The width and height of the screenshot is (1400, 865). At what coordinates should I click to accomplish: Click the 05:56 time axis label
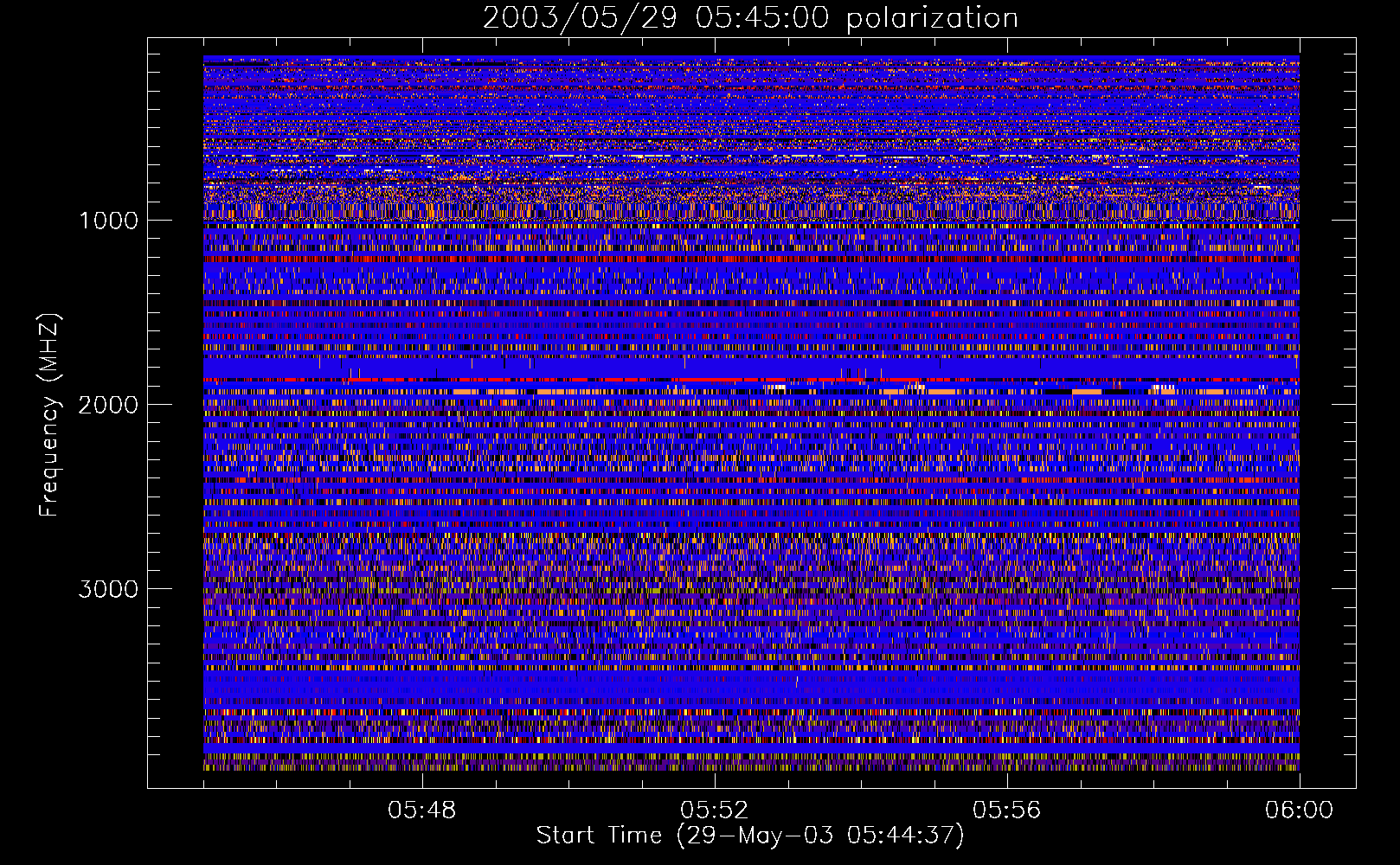tap(1006, 811)
